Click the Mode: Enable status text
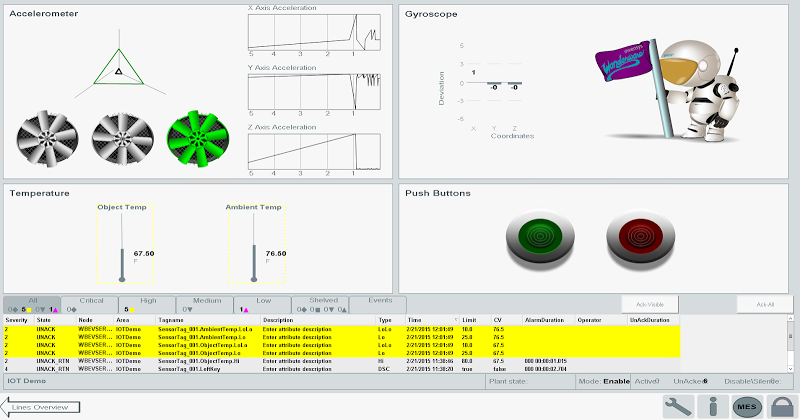This screenshot has height=420, width=800. click(x=604, y=381)
